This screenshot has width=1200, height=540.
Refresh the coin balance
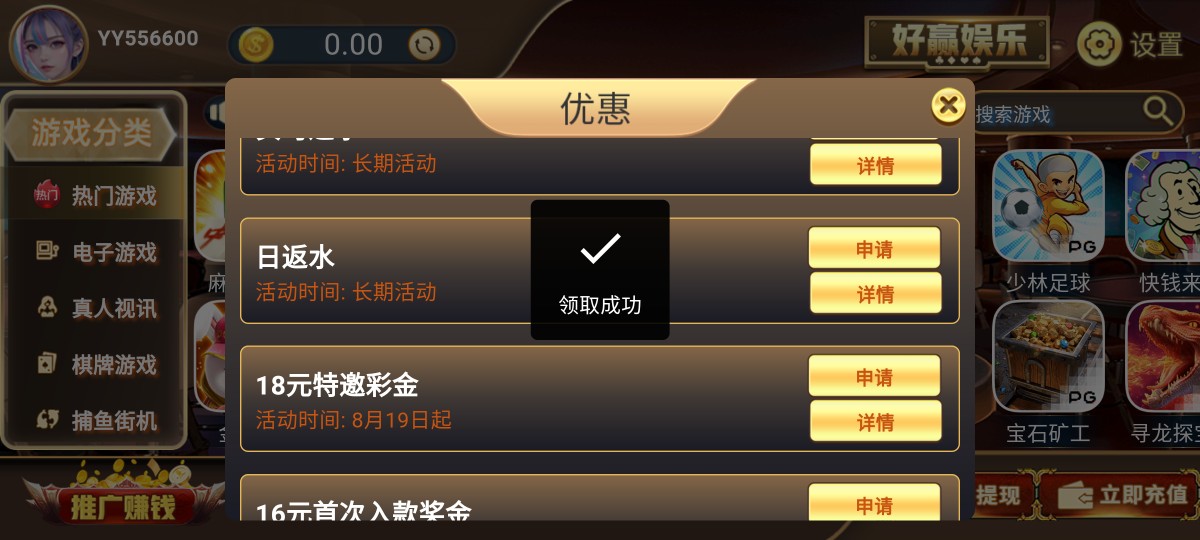tap(425, 45)
